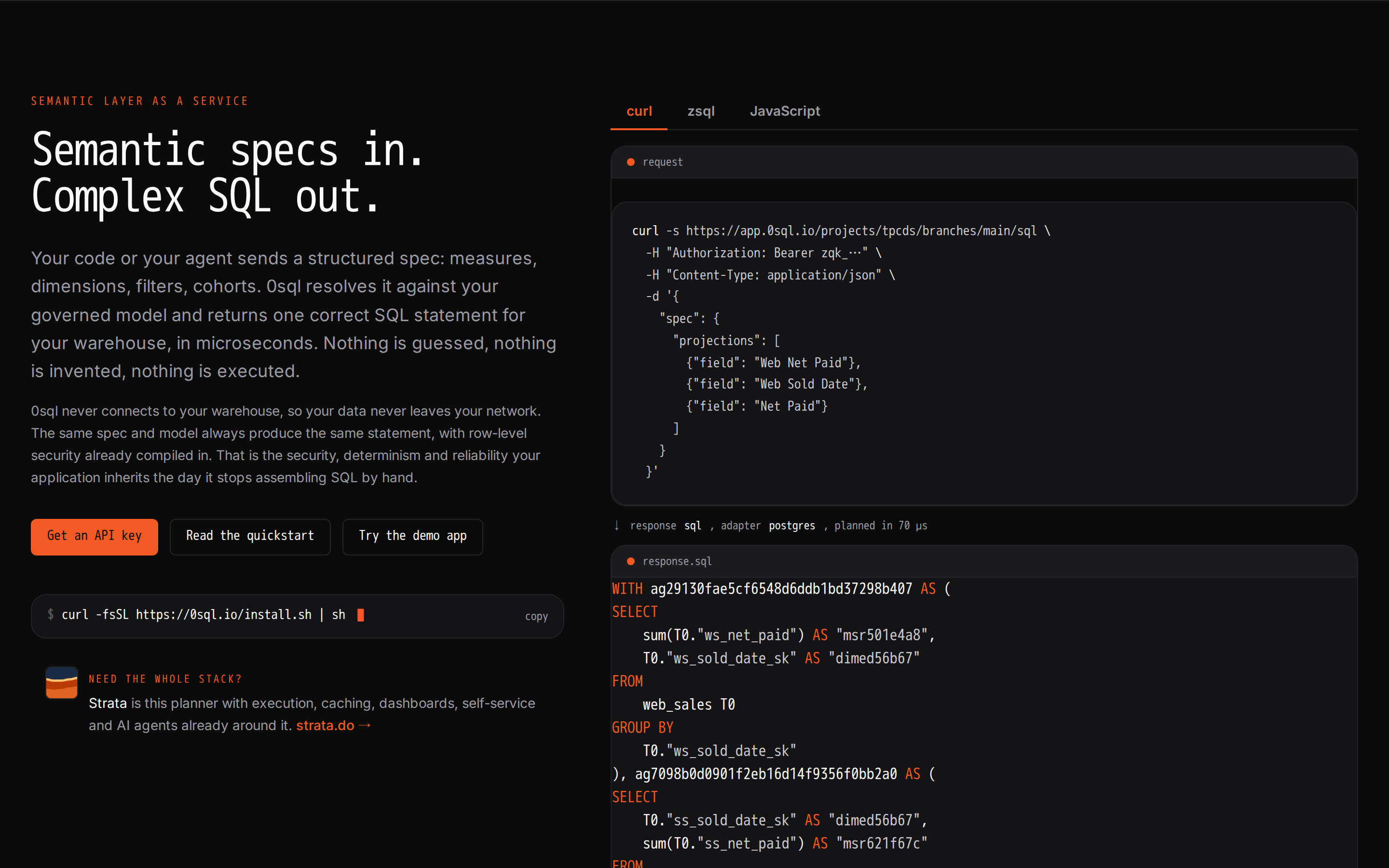Viewport: 1389px width, 868px height.
Task: Copy the install command
Action: click(x=536, y=616)
